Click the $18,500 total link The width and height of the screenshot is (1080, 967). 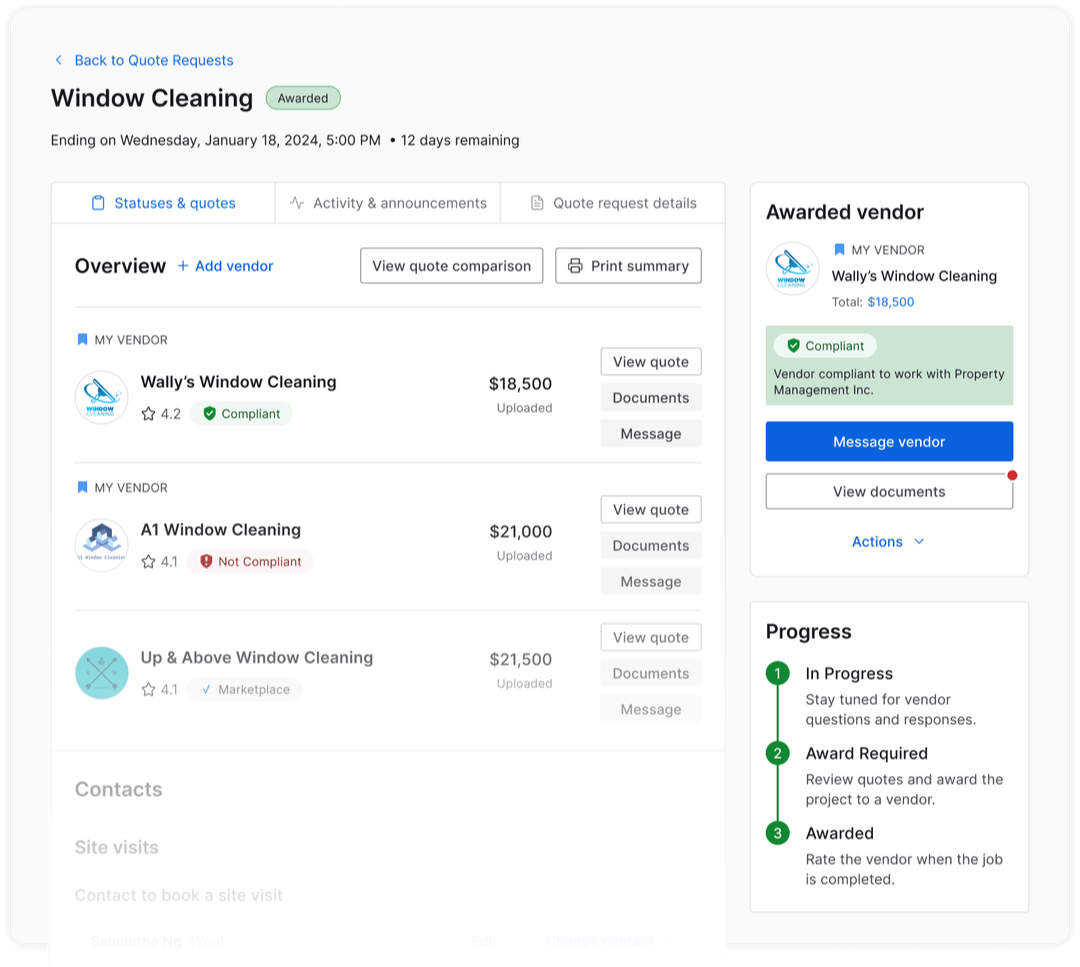pyautogui.click(x=890, y=302)
